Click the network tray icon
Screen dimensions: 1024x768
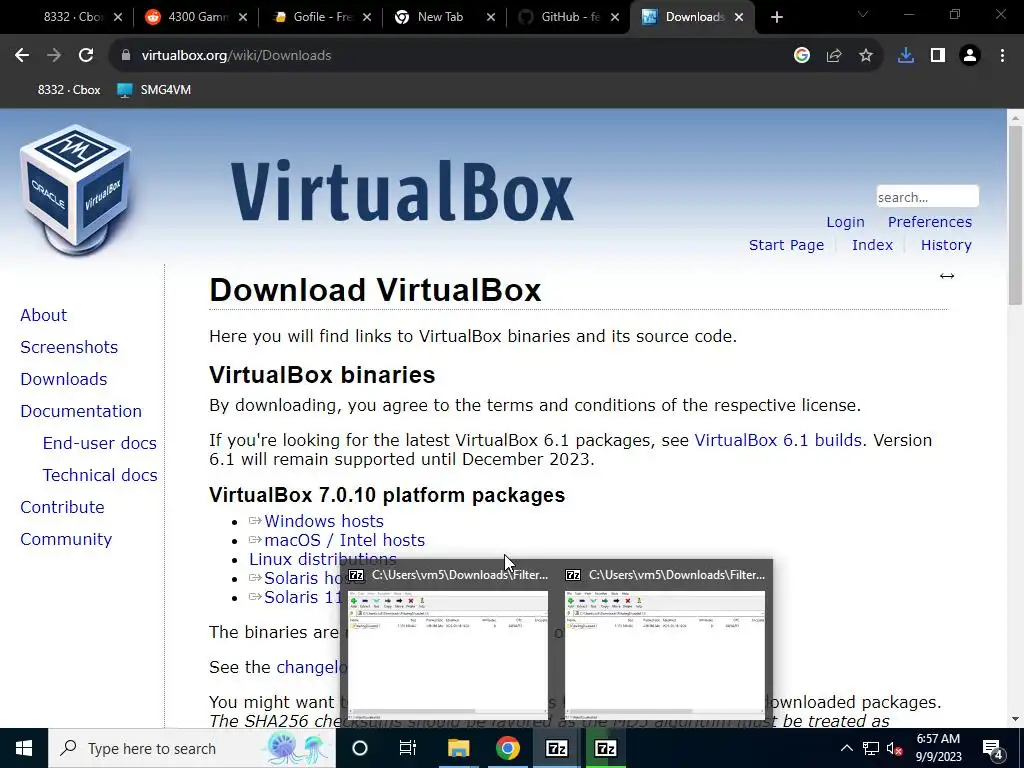(871, 748)
